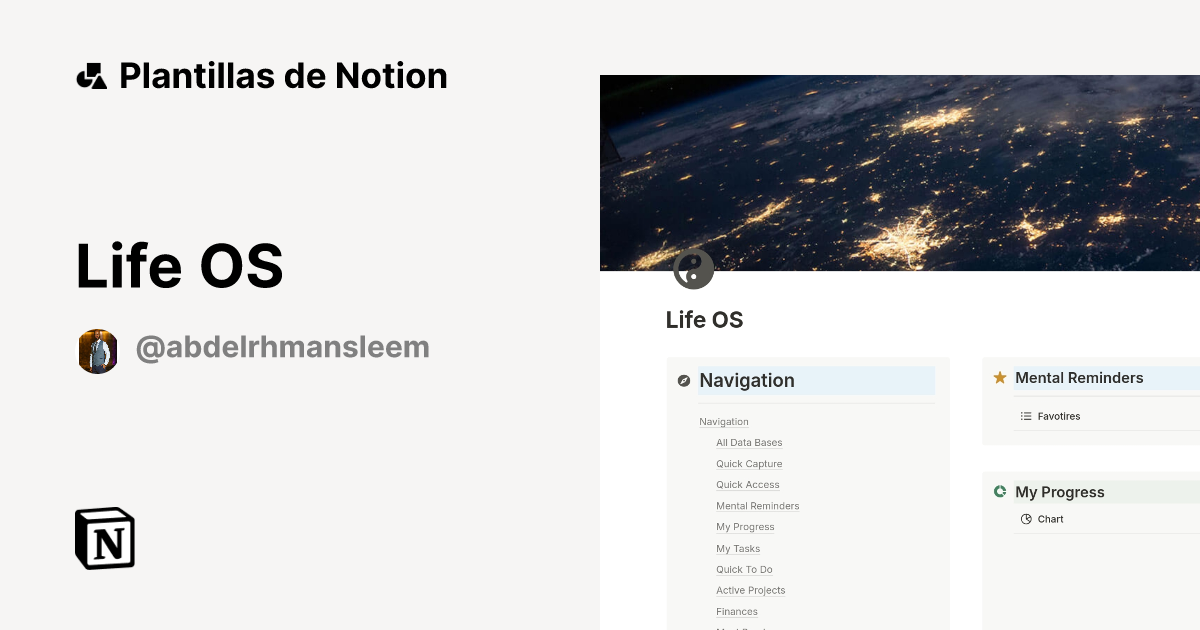Click the compass icon beside Navigation
This screenshot has width=1200, height=630.
point(684,380)
